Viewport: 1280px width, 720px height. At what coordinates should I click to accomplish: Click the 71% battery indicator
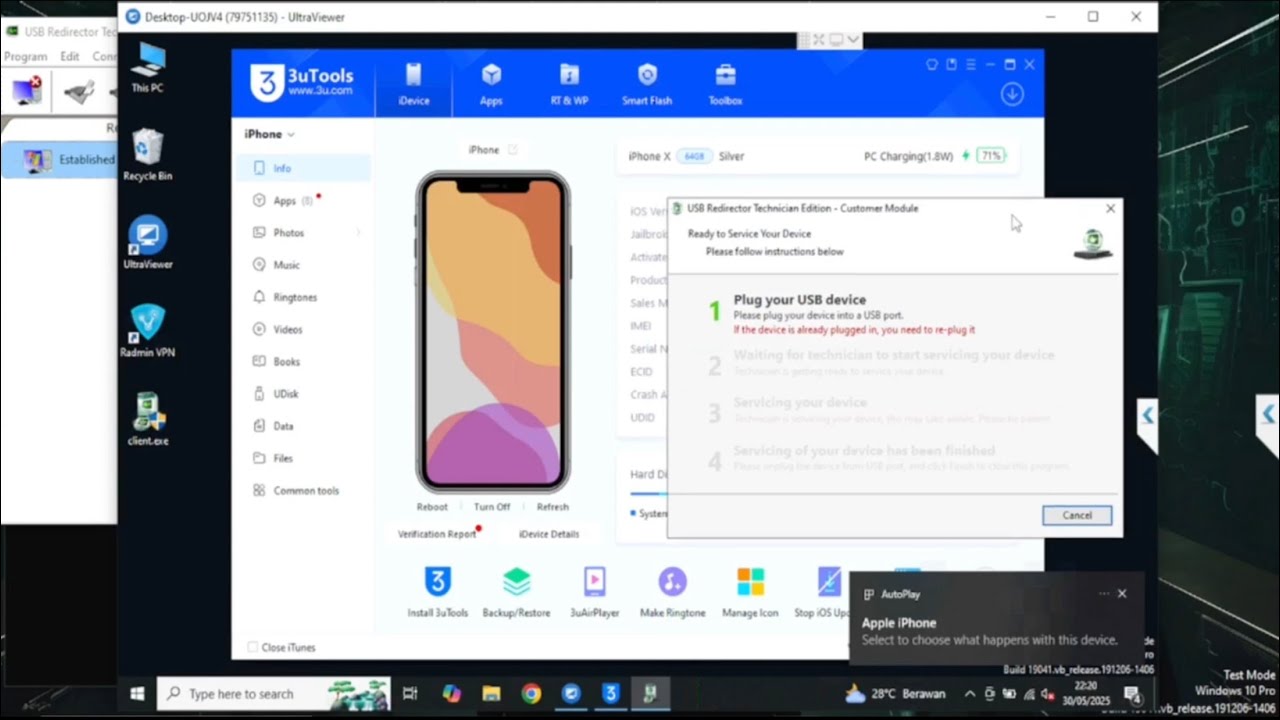tap(990, 156)
